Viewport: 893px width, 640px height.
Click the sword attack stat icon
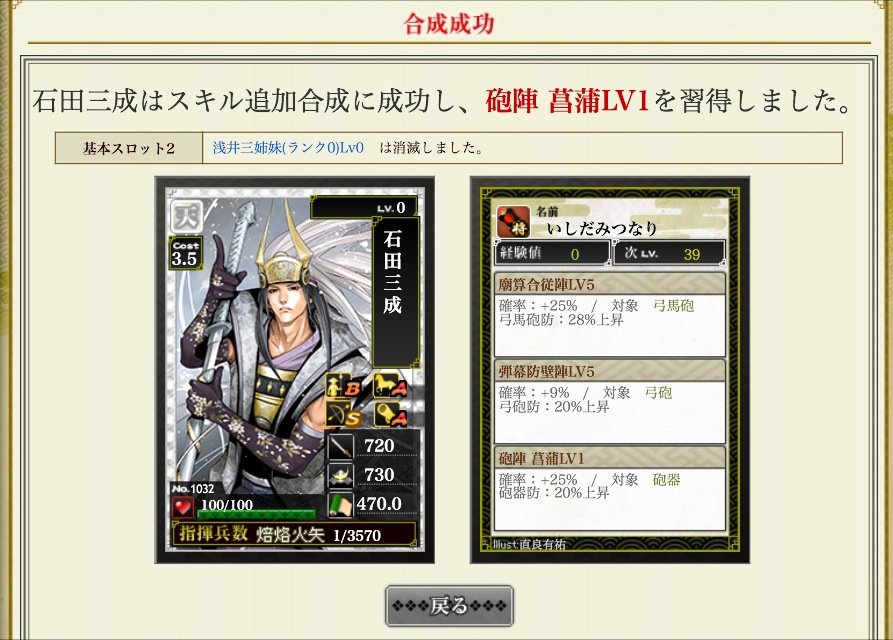[x=341, y=446]
